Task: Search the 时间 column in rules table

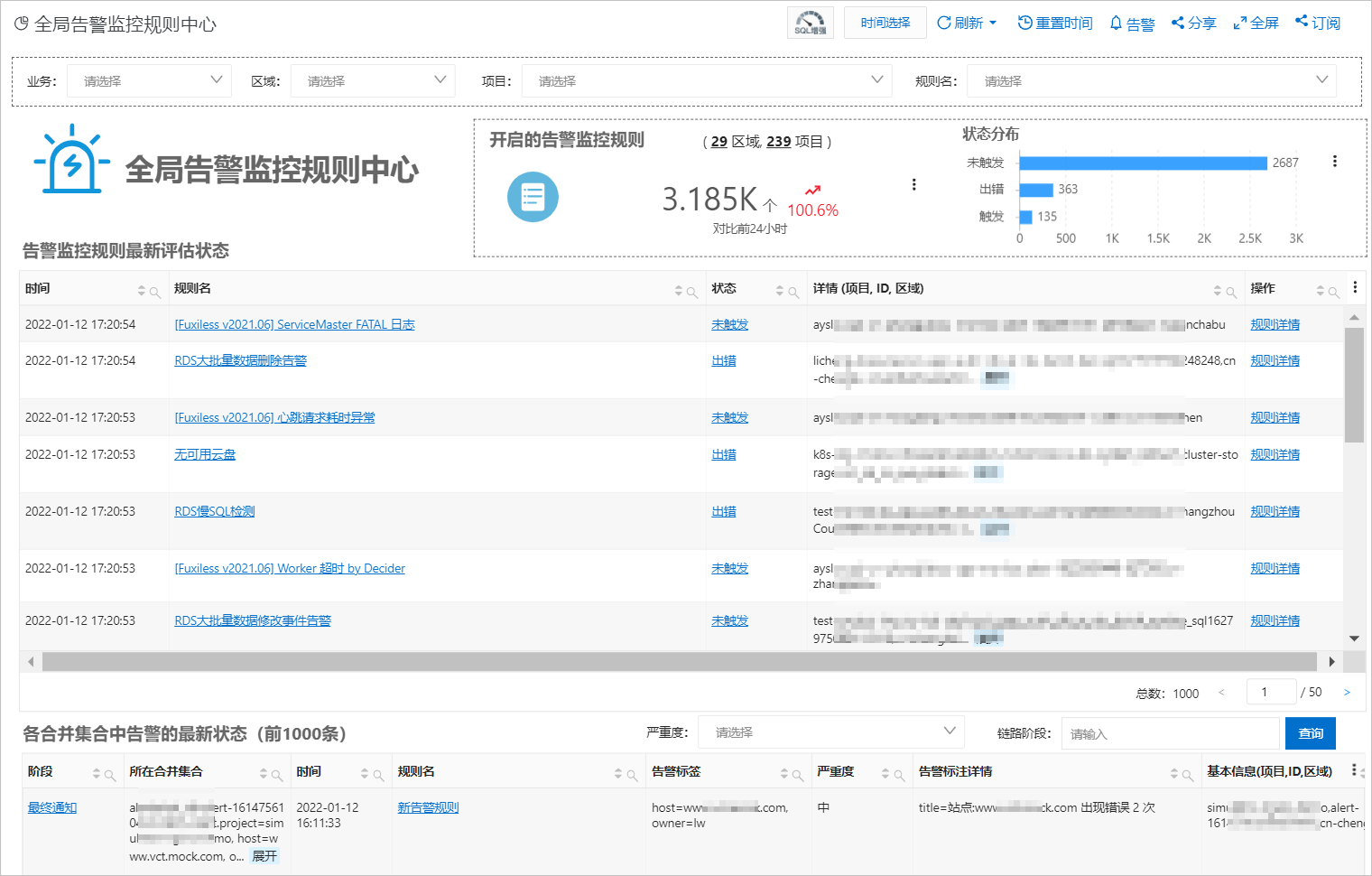Action: pyautogui.click(x=155, y=292)
